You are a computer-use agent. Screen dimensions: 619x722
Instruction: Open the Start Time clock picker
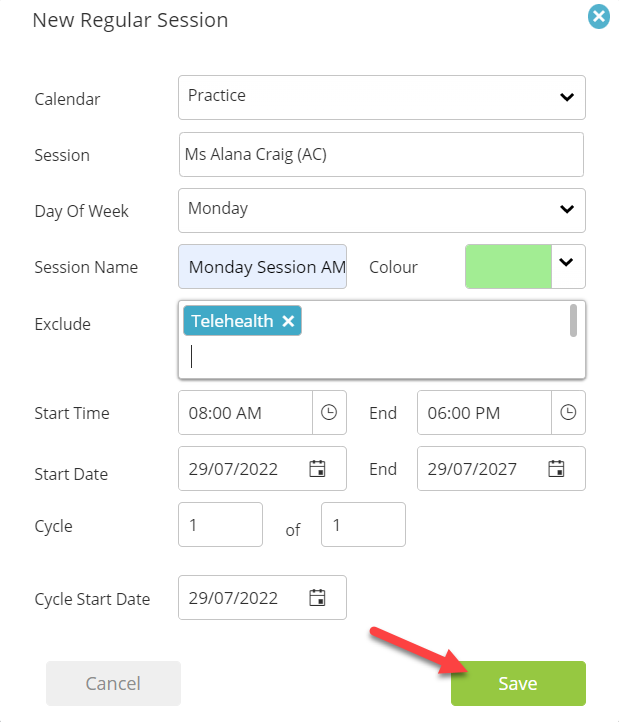pyautogui.click(x=329, y=412)
